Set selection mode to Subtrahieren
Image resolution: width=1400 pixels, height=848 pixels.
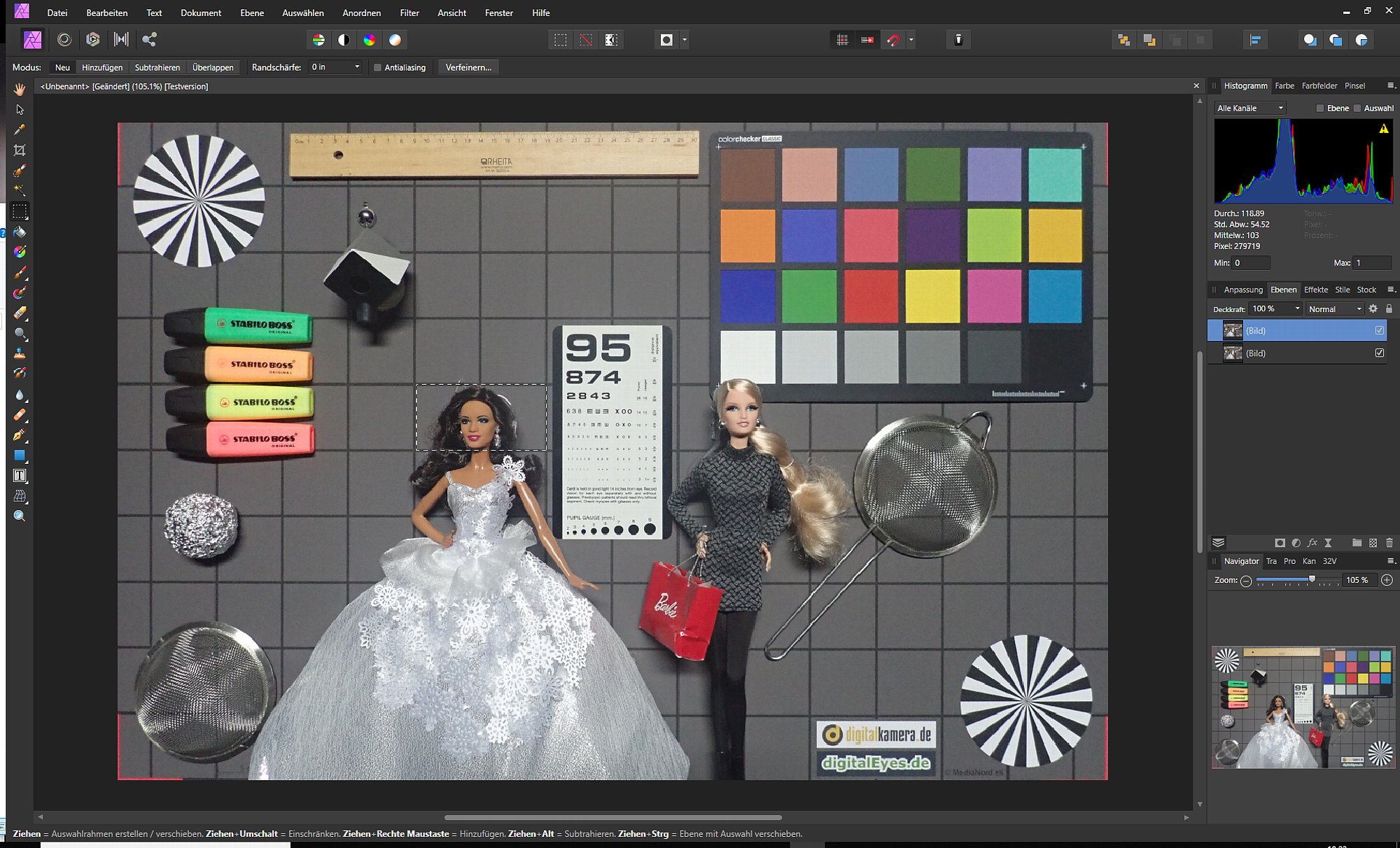tap(157, 67)
